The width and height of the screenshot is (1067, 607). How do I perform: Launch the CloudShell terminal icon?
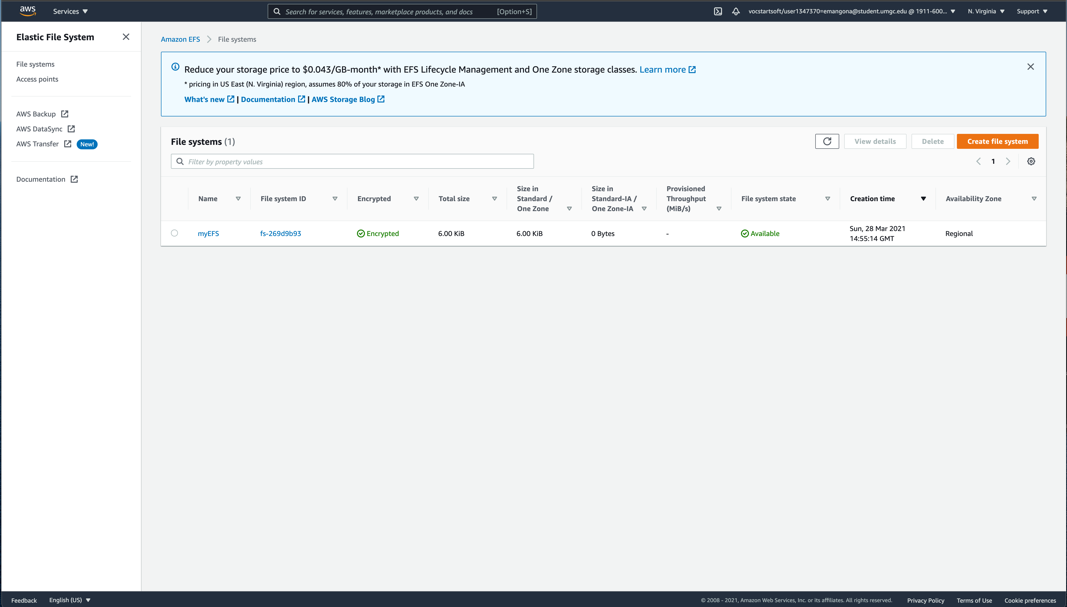pos(717,12)
